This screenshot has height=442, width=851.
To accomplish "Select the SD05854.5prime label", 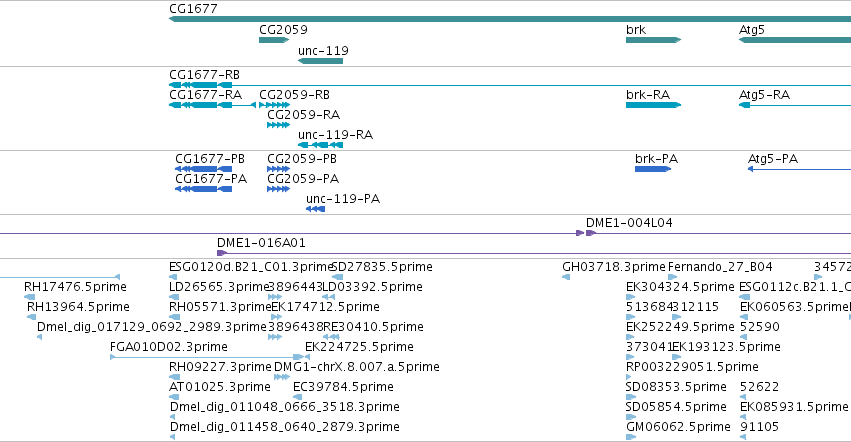I will click(x=676, y=407).
